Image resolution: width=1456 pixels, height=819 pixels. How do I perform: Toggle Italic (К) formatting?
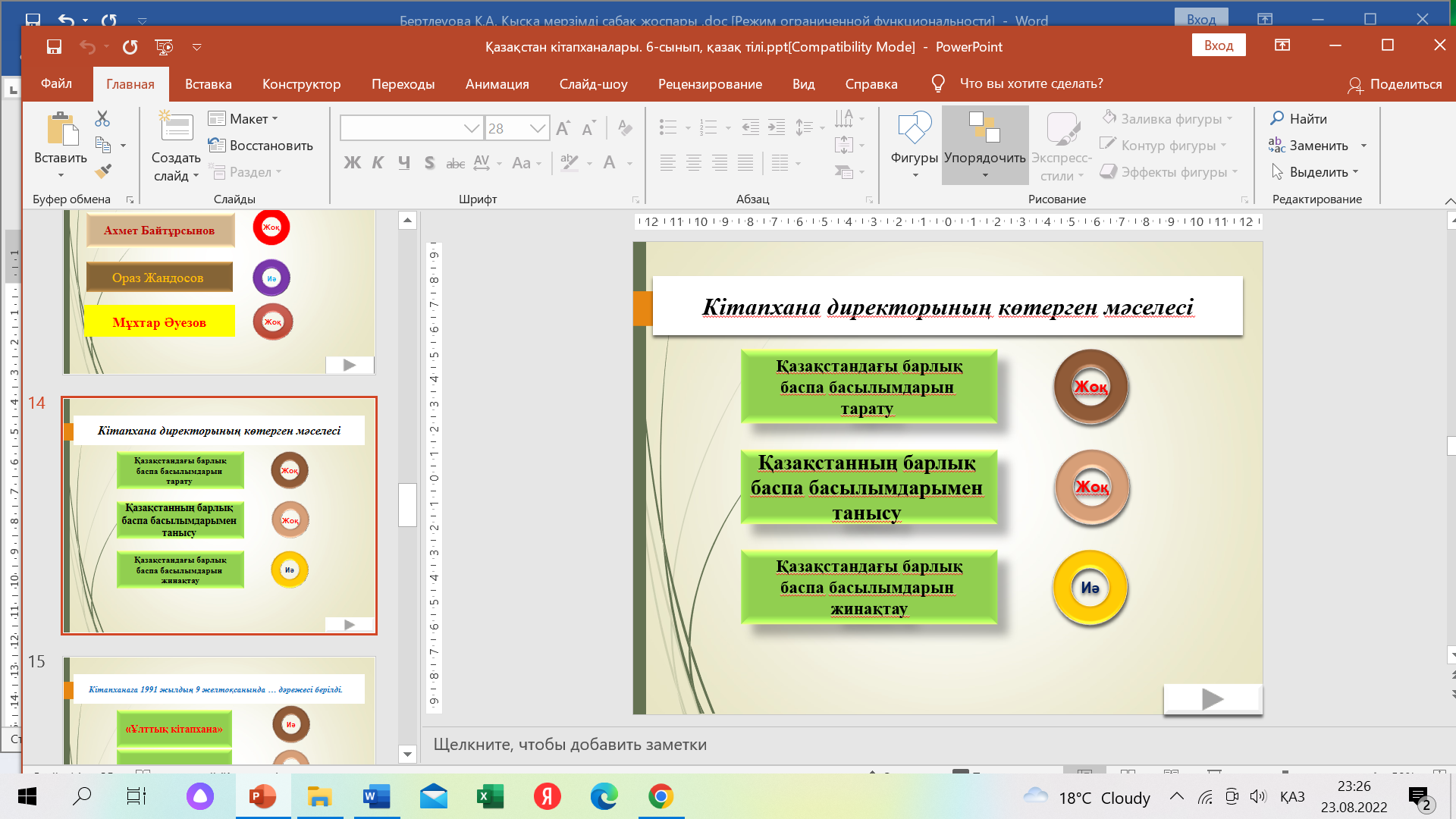pyautogui.click(x=378, y=162)
